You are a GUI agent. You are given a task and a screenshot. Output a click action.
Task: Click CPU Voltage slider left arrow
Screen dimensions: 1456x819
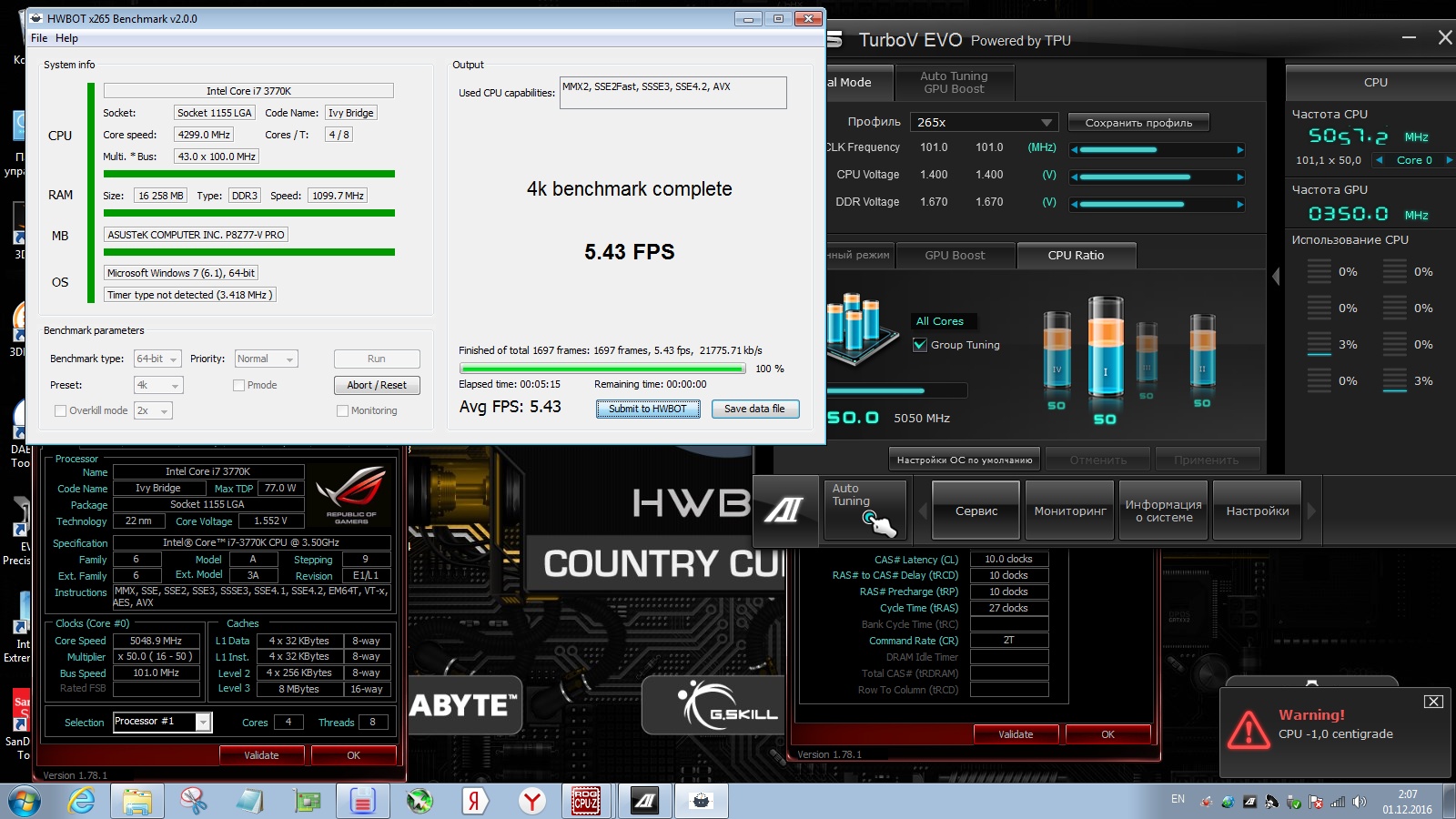click(x=1075, y=177)
